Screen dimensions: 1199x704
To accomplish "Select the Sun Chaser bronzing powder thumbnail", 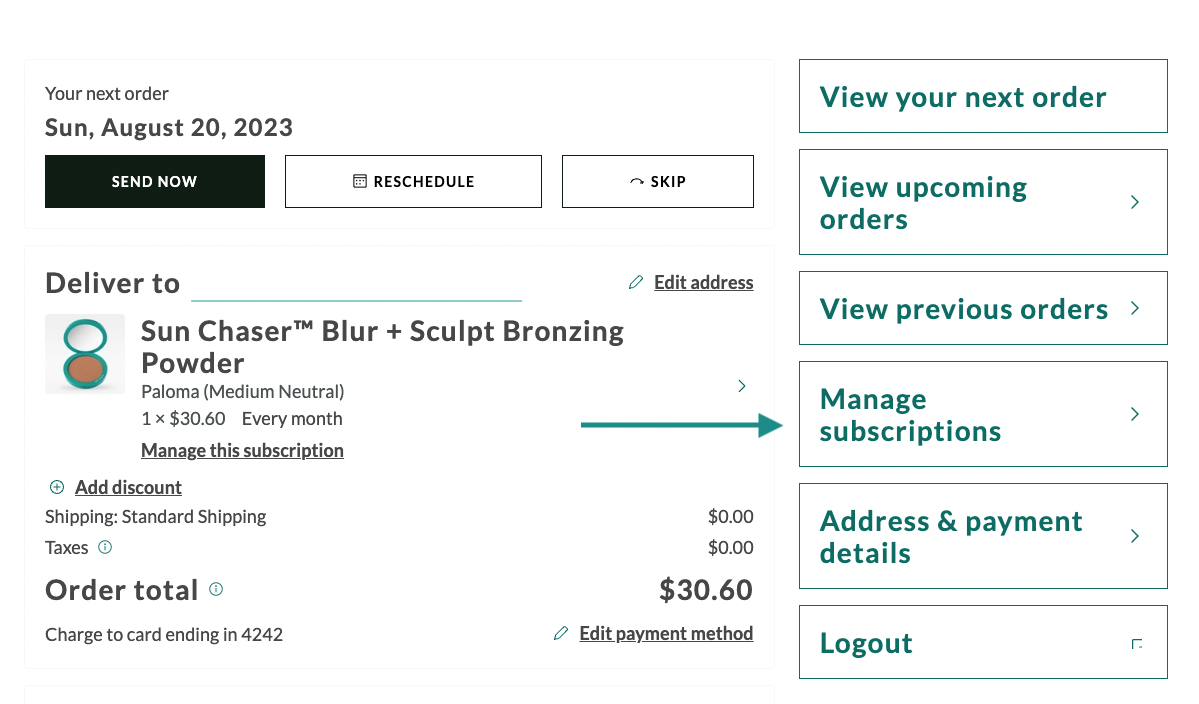I will click(x=85, y=354).
